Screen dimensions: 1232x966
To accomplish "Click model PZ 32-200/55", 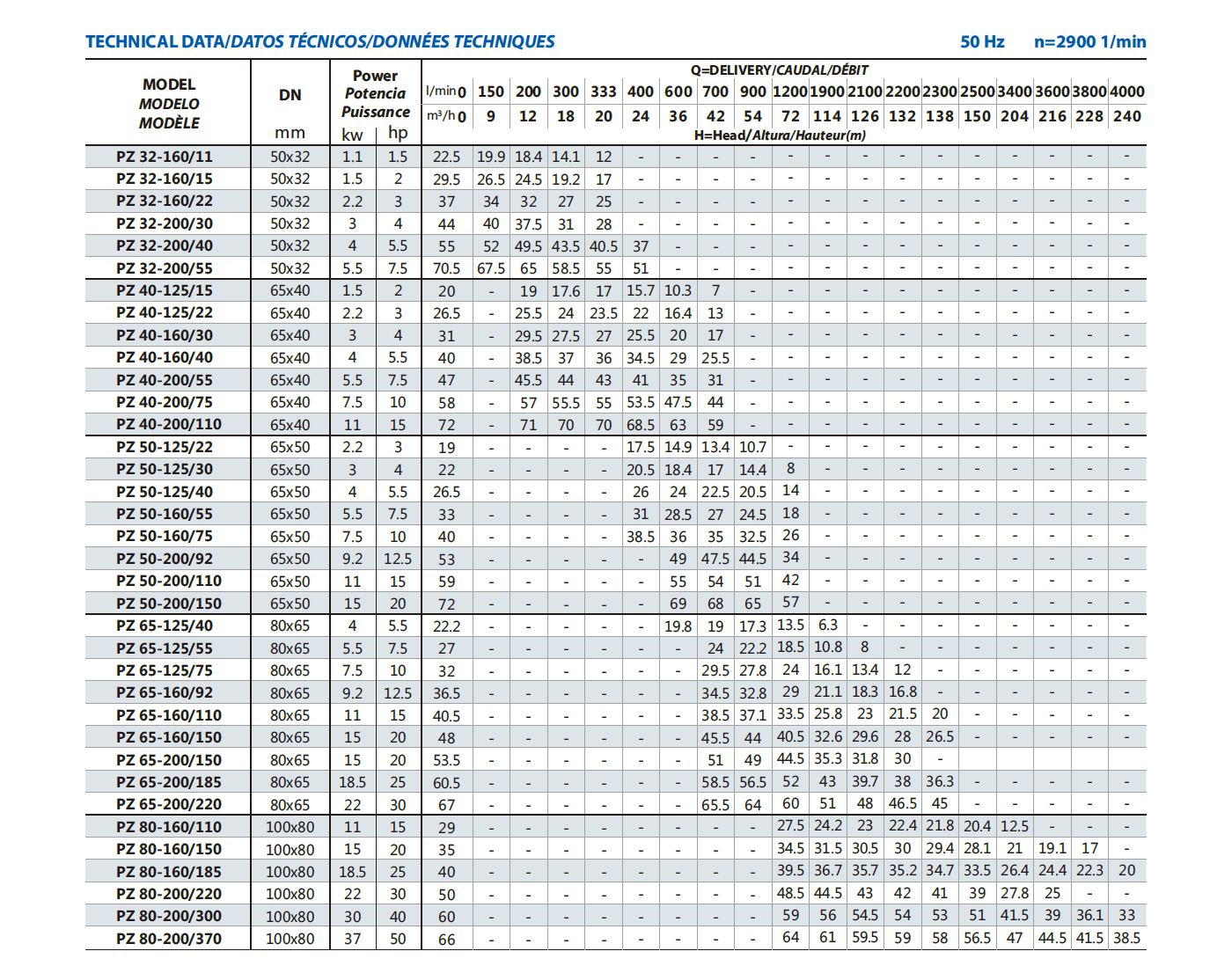I will point(165,268).
